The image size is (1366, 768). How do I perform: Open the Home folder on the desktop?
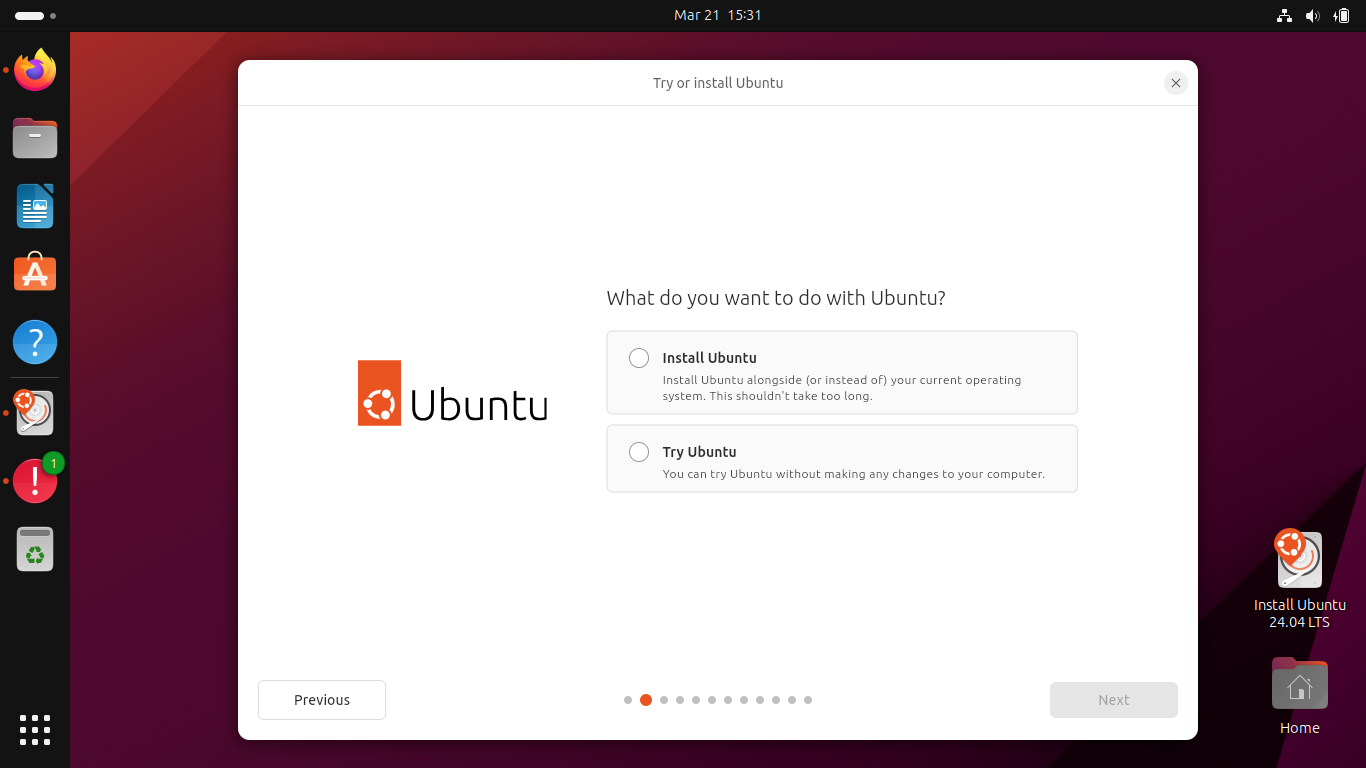tap(1299, 683)
